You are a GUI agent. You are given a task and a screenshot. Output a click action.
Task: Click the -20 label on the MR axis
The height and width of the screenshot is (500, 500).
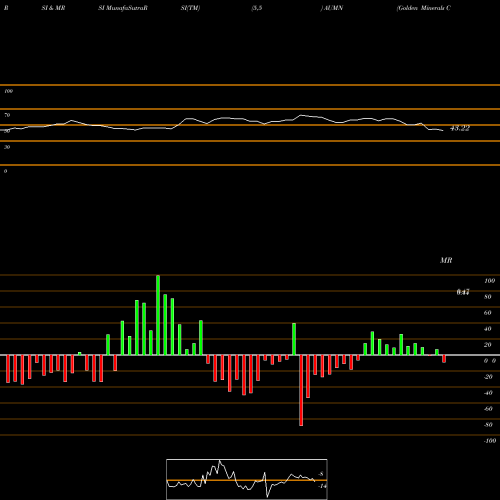(488, 377)
